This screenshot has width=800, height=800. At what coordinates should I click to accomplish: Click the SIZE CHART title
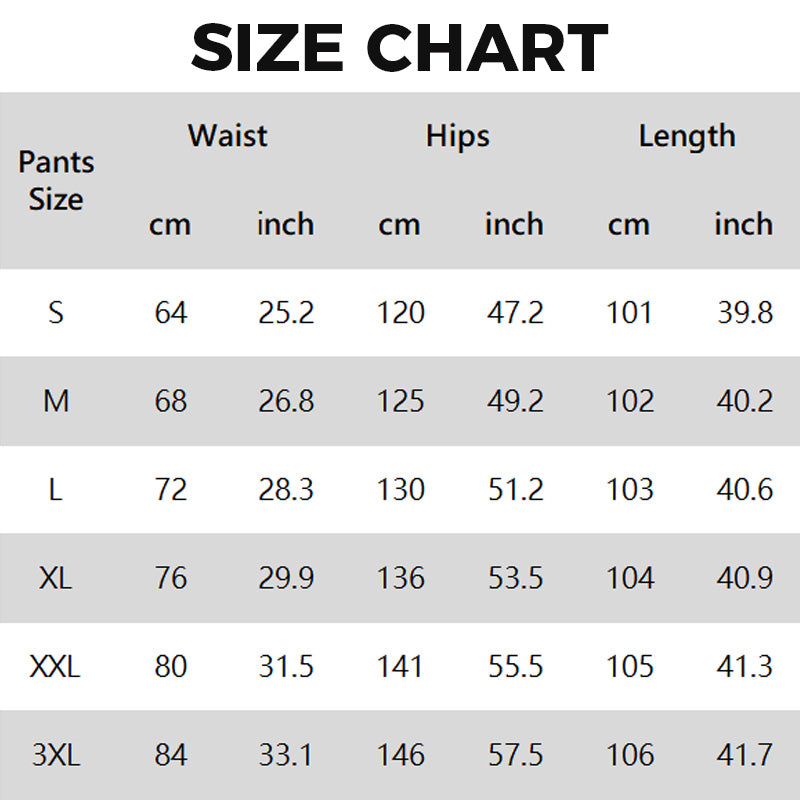[400, 47]
